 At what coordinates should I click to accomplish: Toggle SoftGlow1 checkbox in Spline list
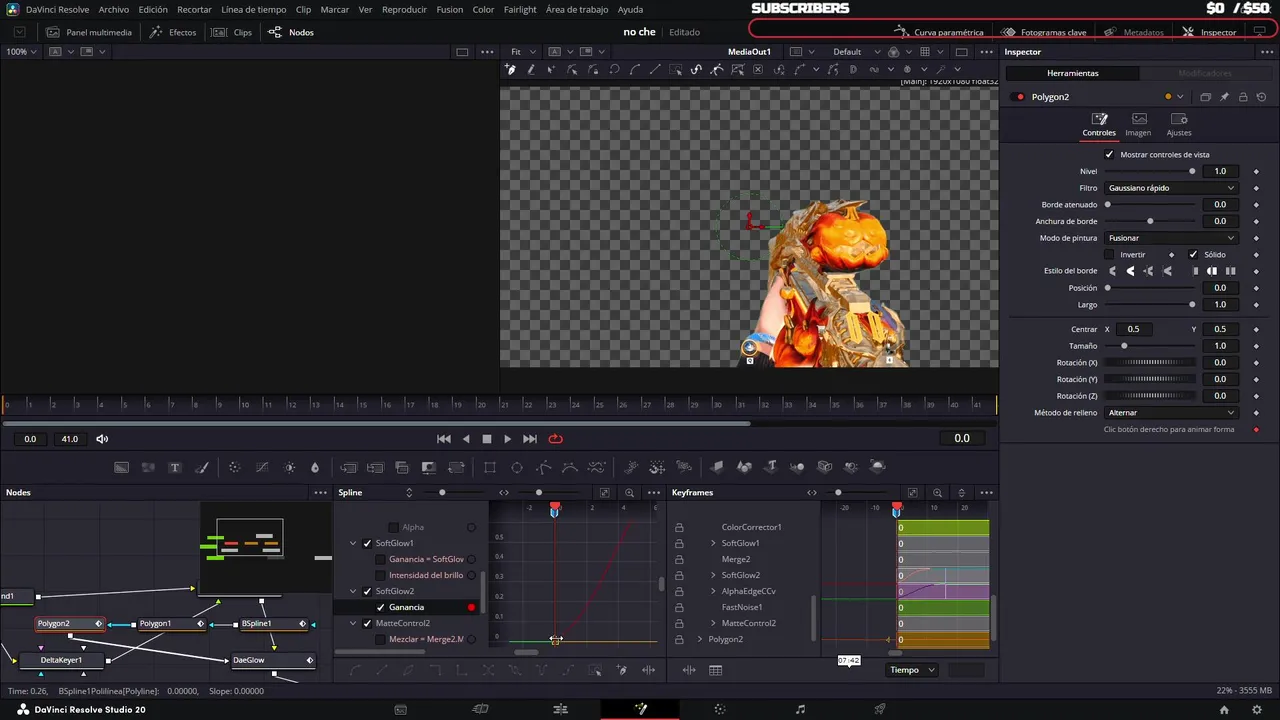pyautogui.click(x=367, y=543)
